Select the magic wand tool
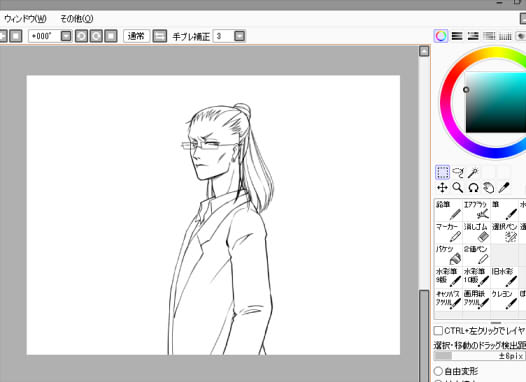526x382 pixels. 473,172
